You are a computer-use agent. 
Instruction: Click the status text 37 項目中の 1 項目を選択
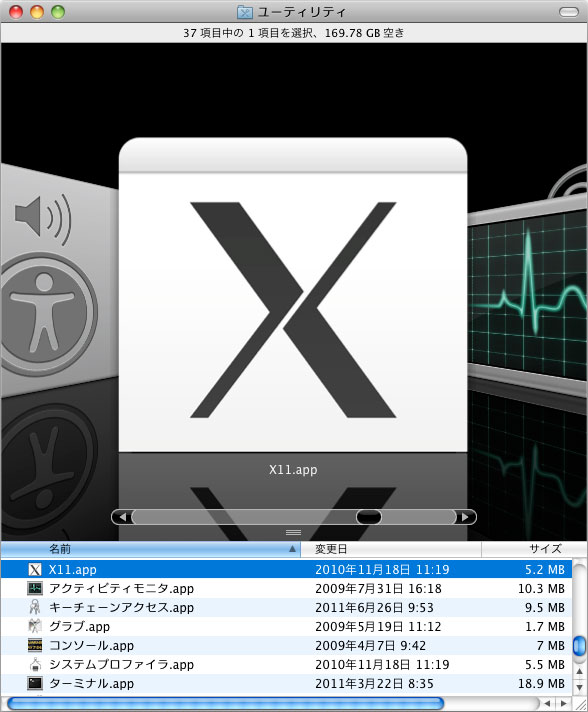(x=248, y=33)
